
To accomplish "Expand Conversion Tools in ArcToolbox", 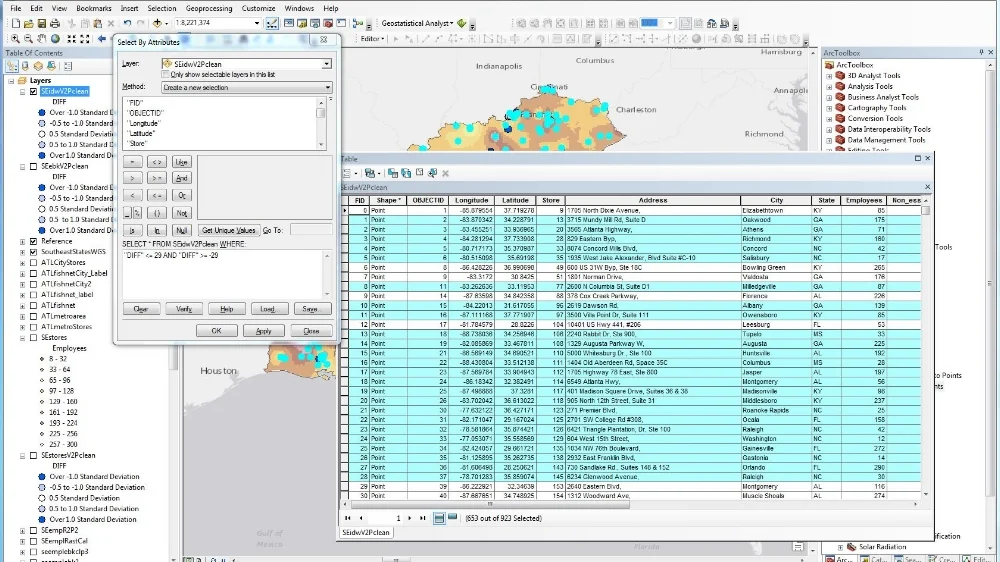I will pos(830,118).
